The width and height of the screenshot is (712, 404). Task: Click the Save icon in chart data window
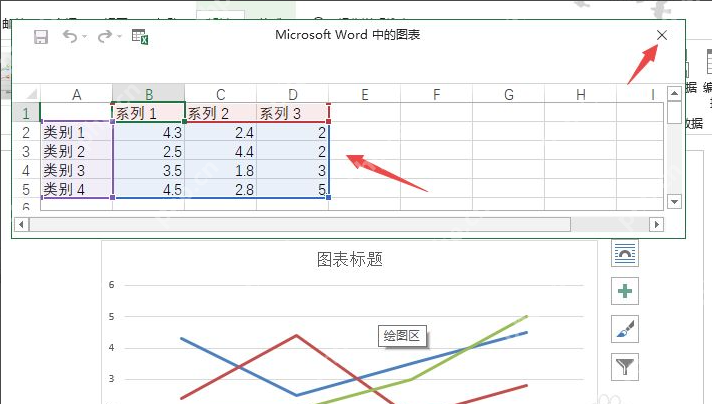pyautogui.click(x=41, y=37)
